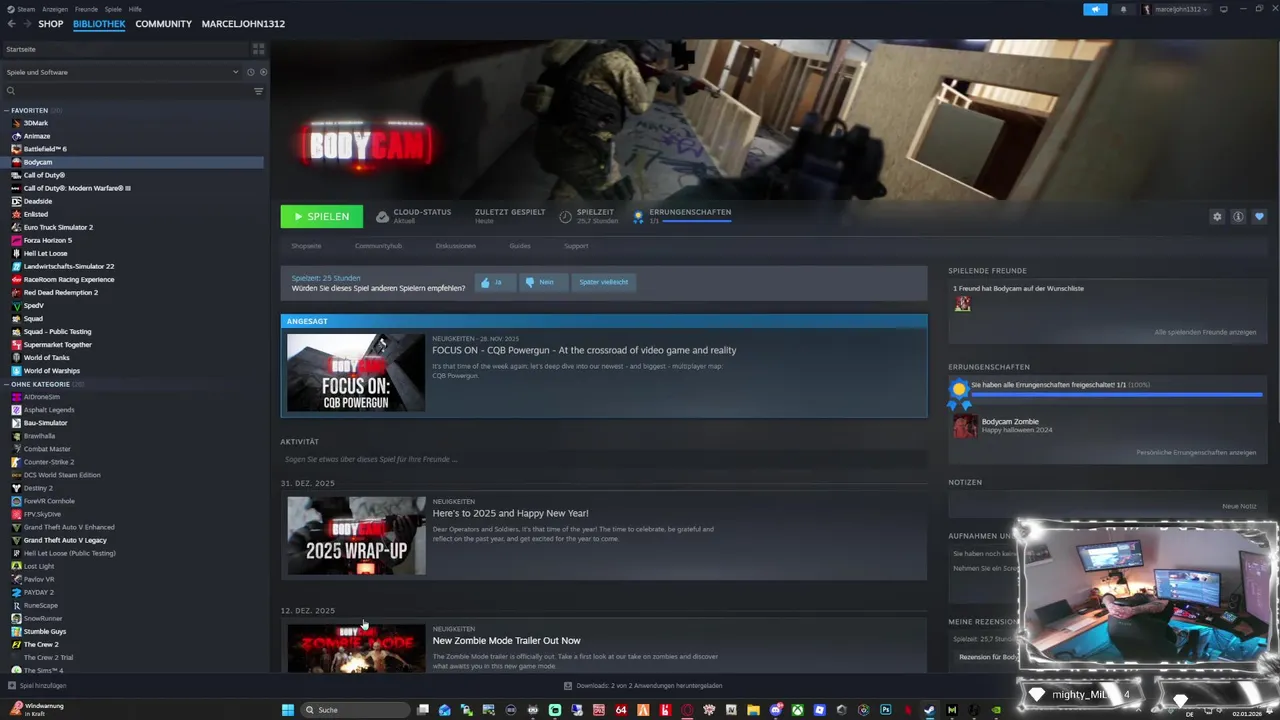Open the Communityhub tab
The width and height of the screenshot is (1280, 720).
pos(378,246)
